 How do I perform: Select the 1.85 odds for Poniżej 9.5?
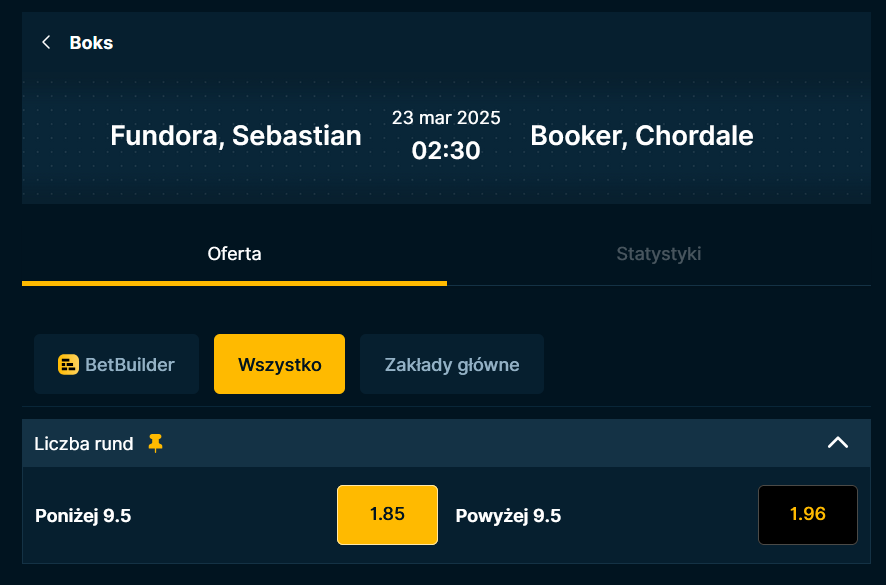(x=387, y=515)
